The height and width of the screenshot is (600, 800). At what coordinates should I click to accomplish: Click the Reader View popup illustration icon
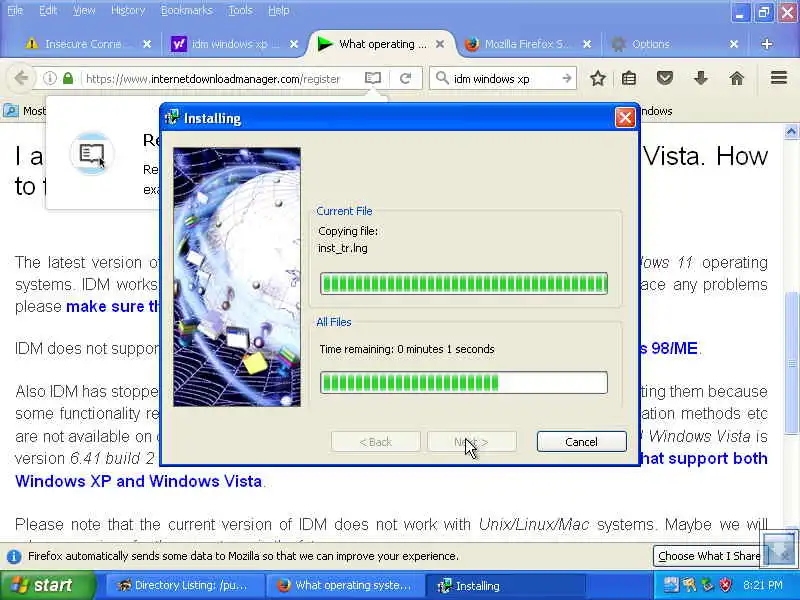92,154
